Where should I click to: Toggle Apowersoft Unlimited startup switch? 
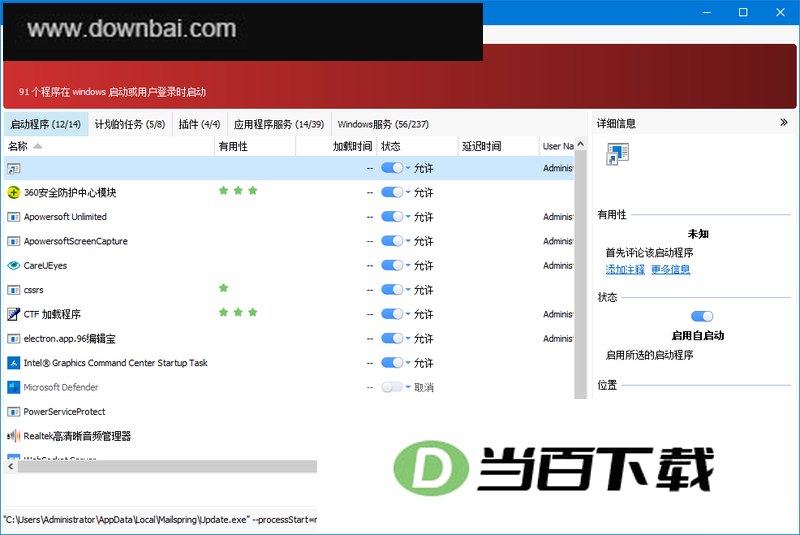click(392, 217)
